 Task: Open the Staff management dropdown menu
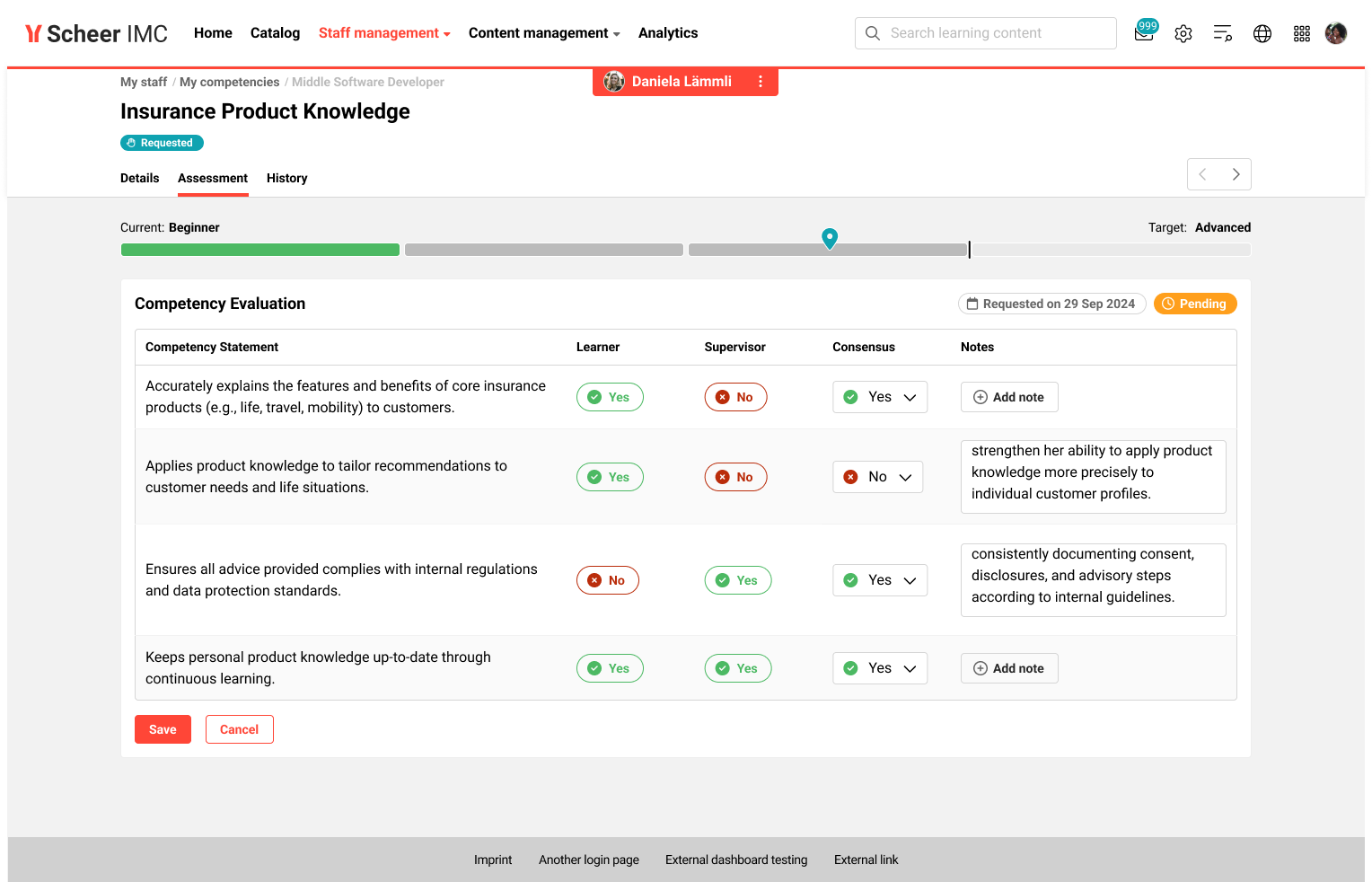click(384, 33)
